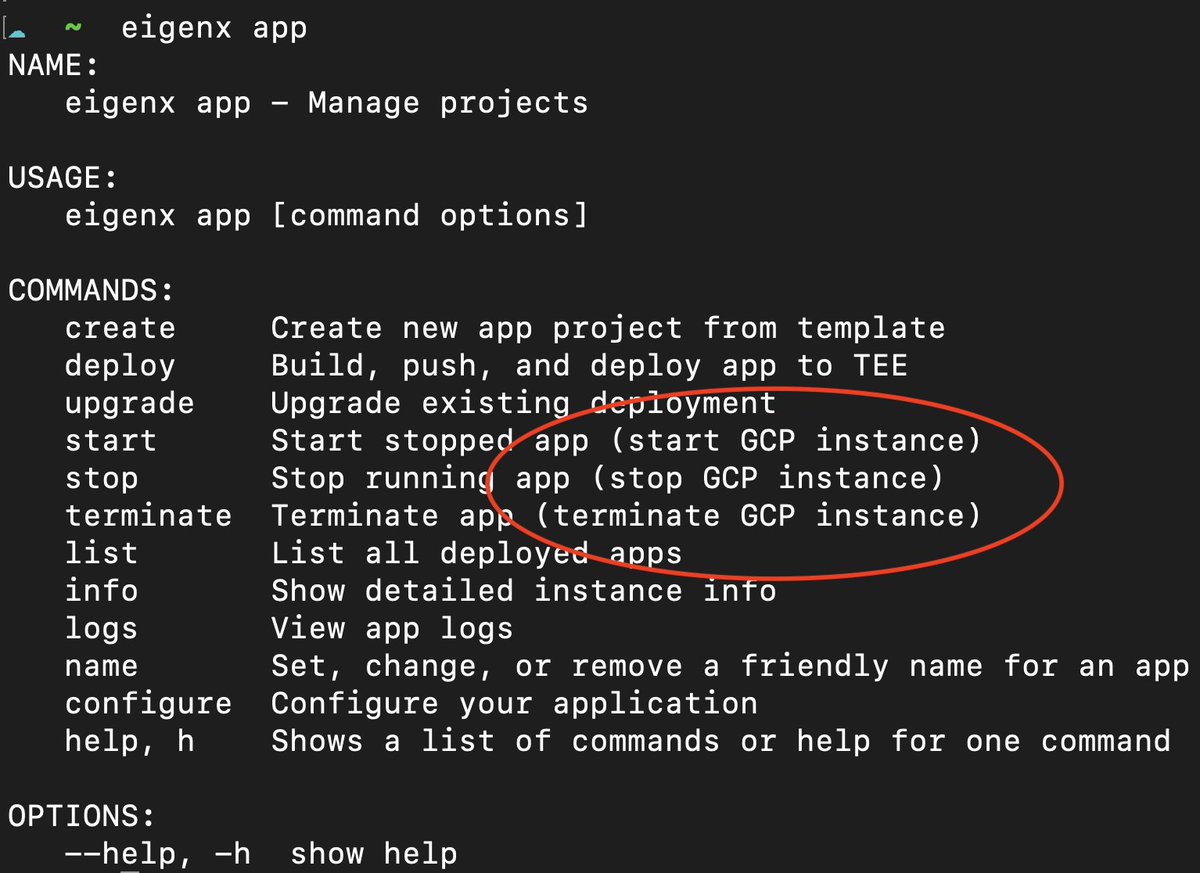Click the 'show help' option description

pos(373,854)
